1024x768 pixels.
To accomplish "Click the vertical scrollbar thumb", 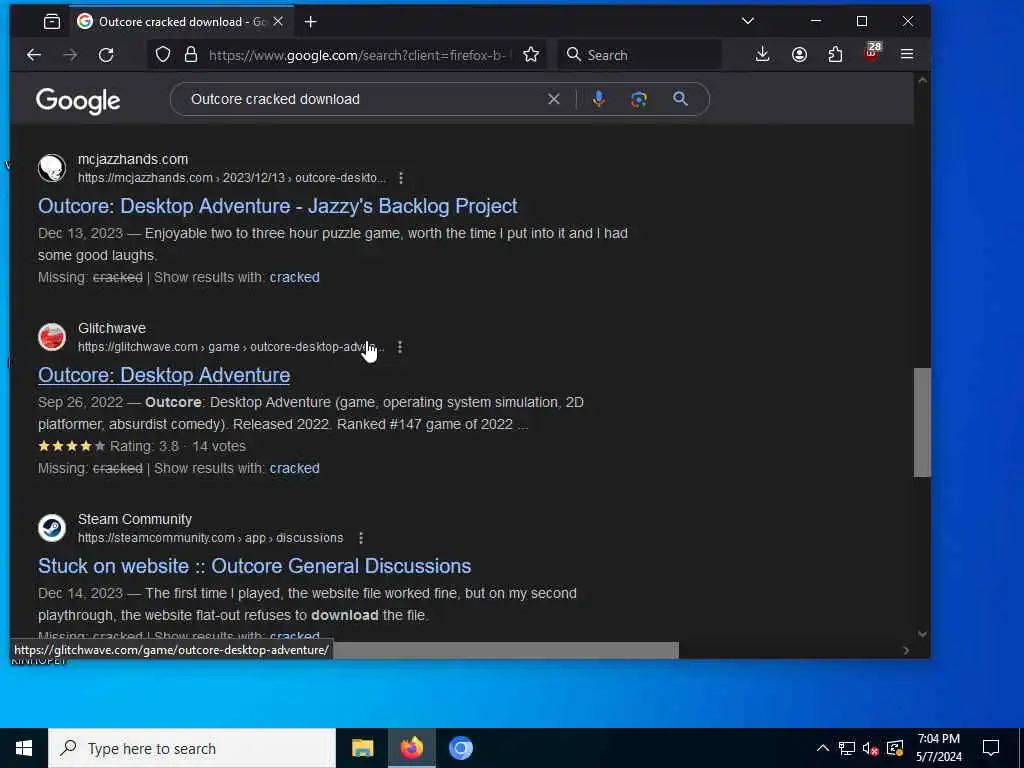I will pyautogui.click(x=922, y=423).
